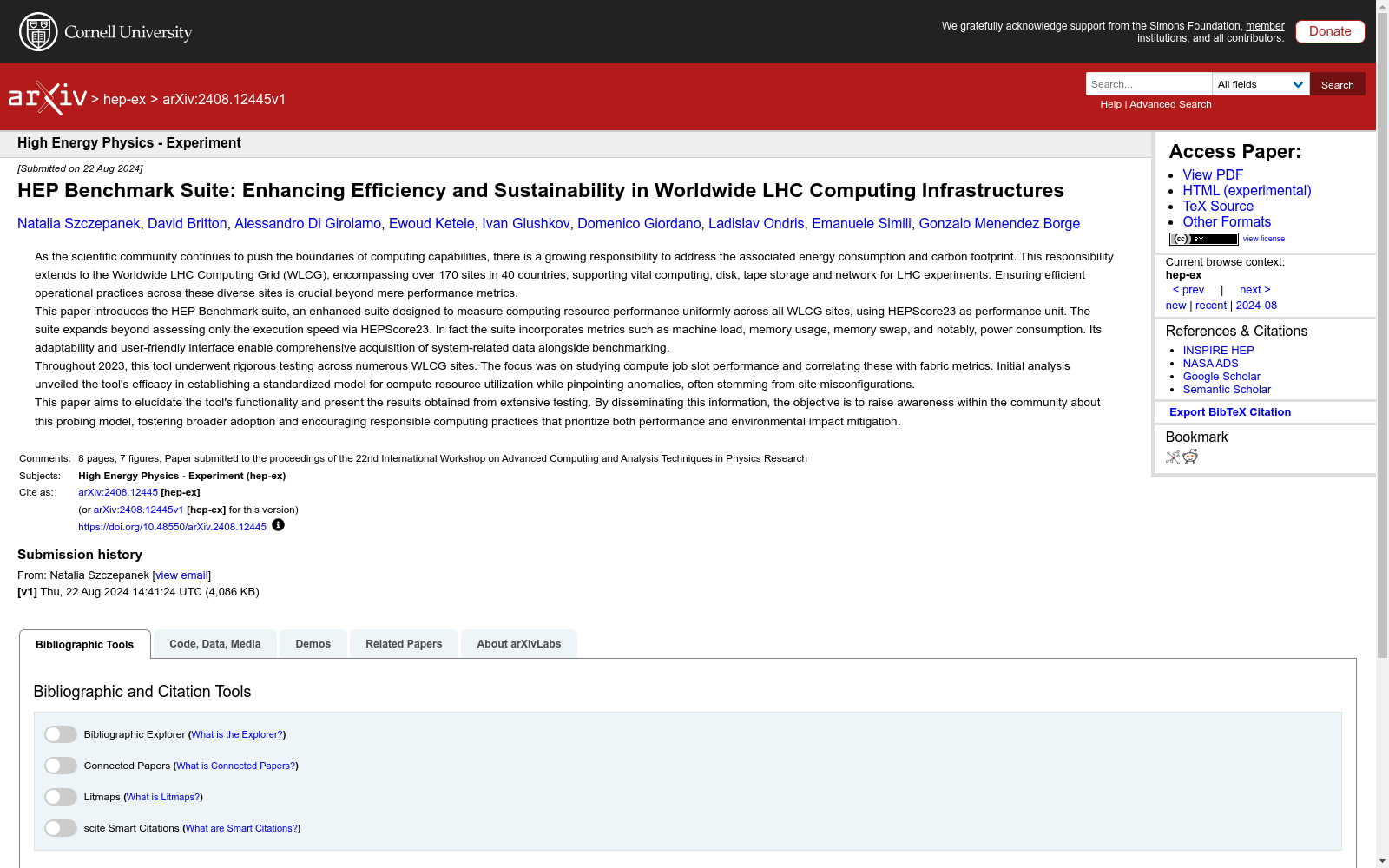1389x868 pixels.
Task: Click Export BibTeX Citation
Action: click(x=1230, y=412)
